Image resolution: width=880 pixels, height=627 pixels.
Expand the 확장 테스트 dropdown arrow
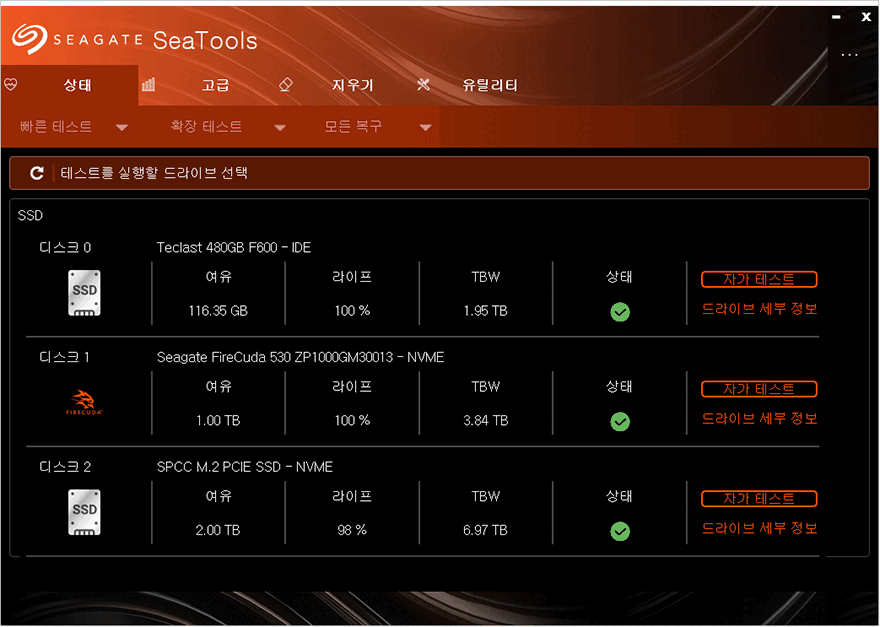280,128
